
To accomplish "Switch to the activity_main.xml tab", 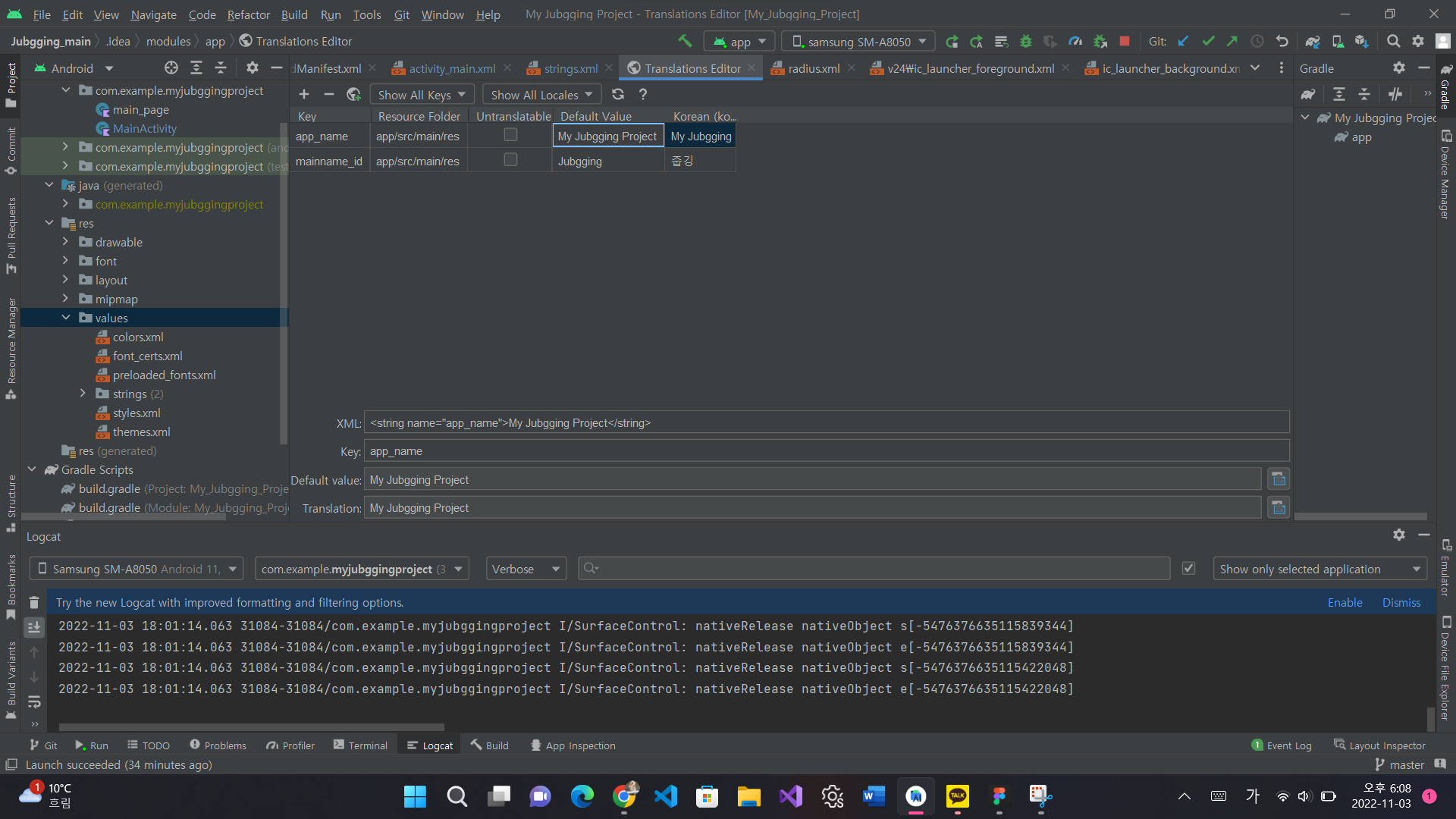I will coord(451,68).
